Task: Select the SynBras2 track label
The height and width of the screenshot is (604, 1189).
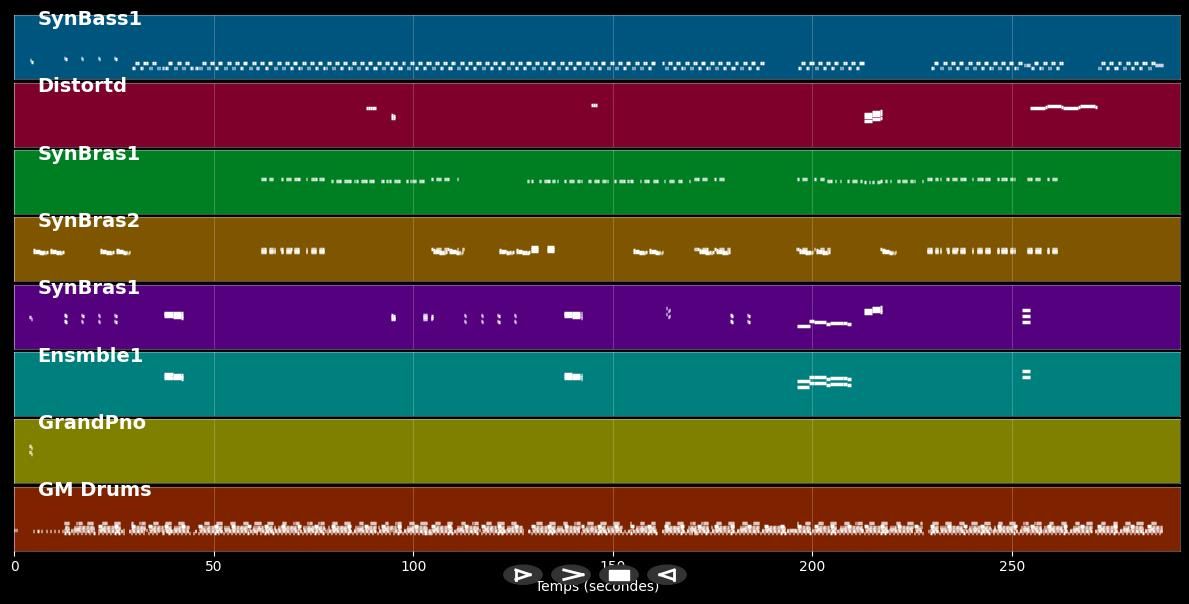Action: point(89,221)
